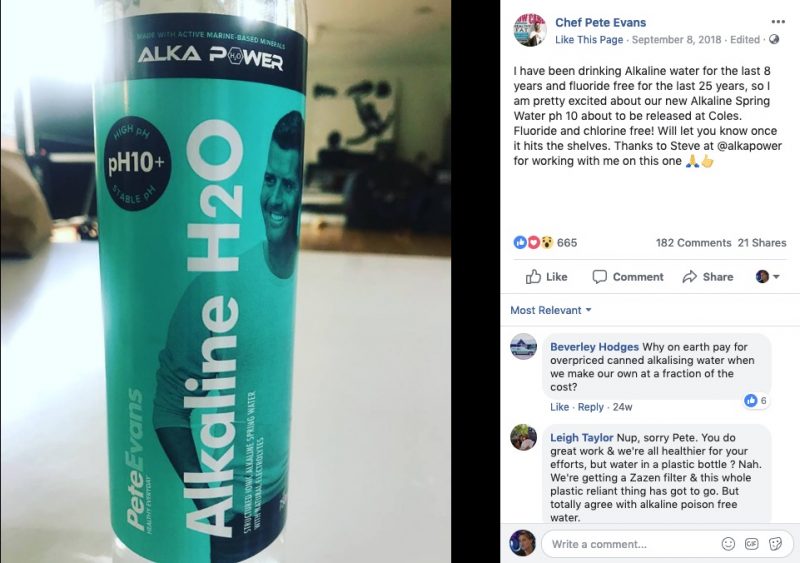This screenshot has height=563, width=800.
Task: Click the like count on Beverley Hodges' comment
Action: [756, 401]
